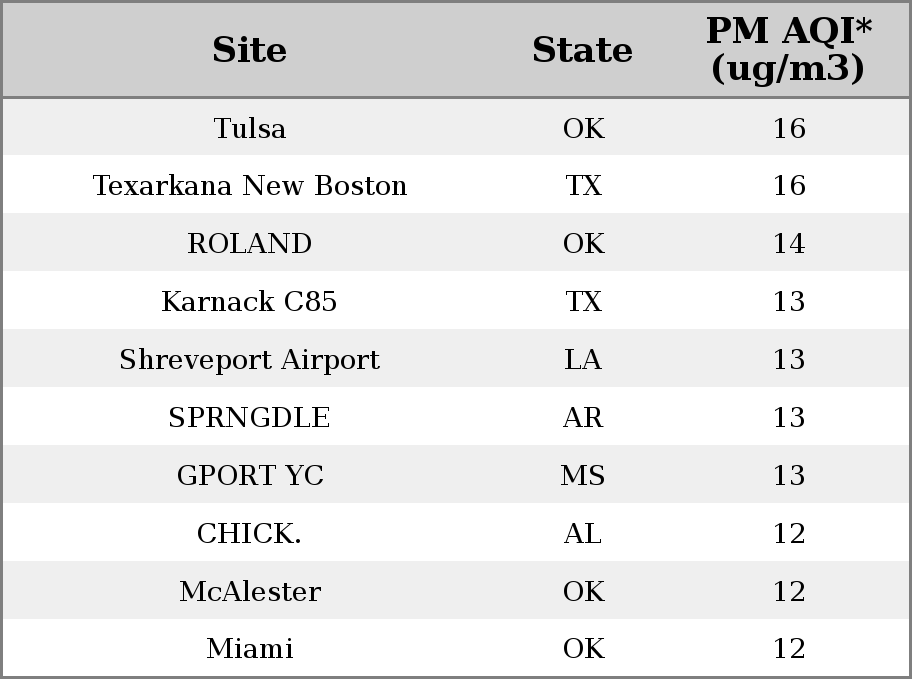This screenshot has width=912, height=679.
Task: Select the McAlester site cell
Action: point(250,592)
